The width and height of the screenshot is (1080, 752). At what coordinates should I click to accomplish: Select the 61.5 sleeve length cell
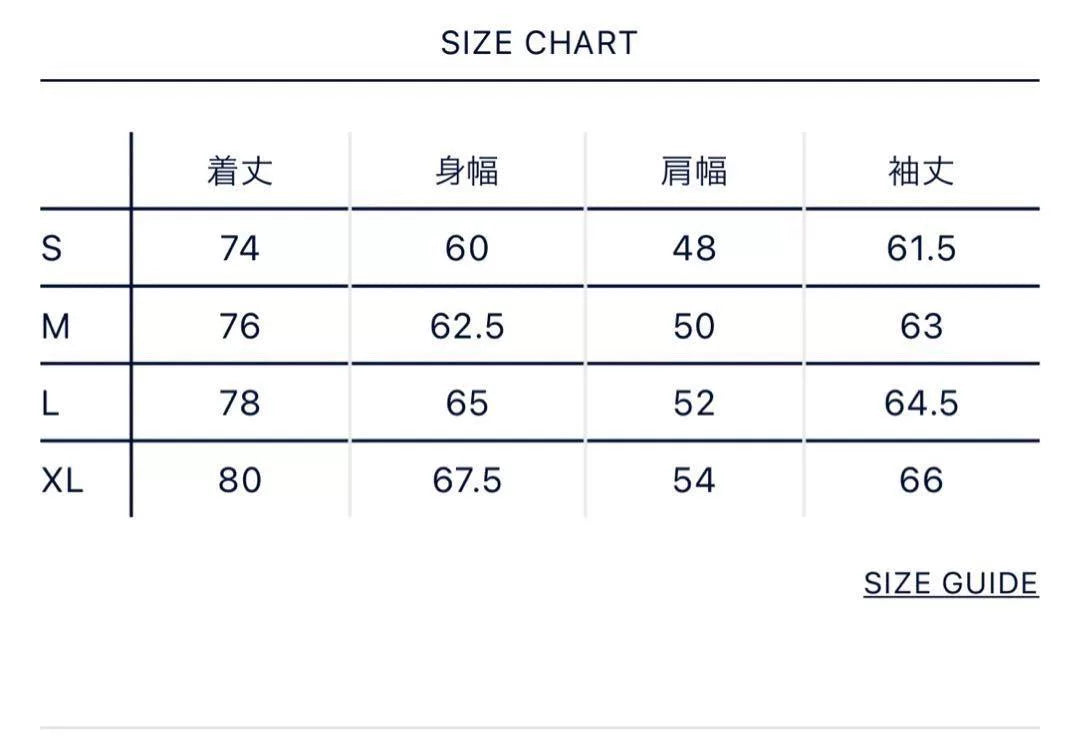click(921, 248)
